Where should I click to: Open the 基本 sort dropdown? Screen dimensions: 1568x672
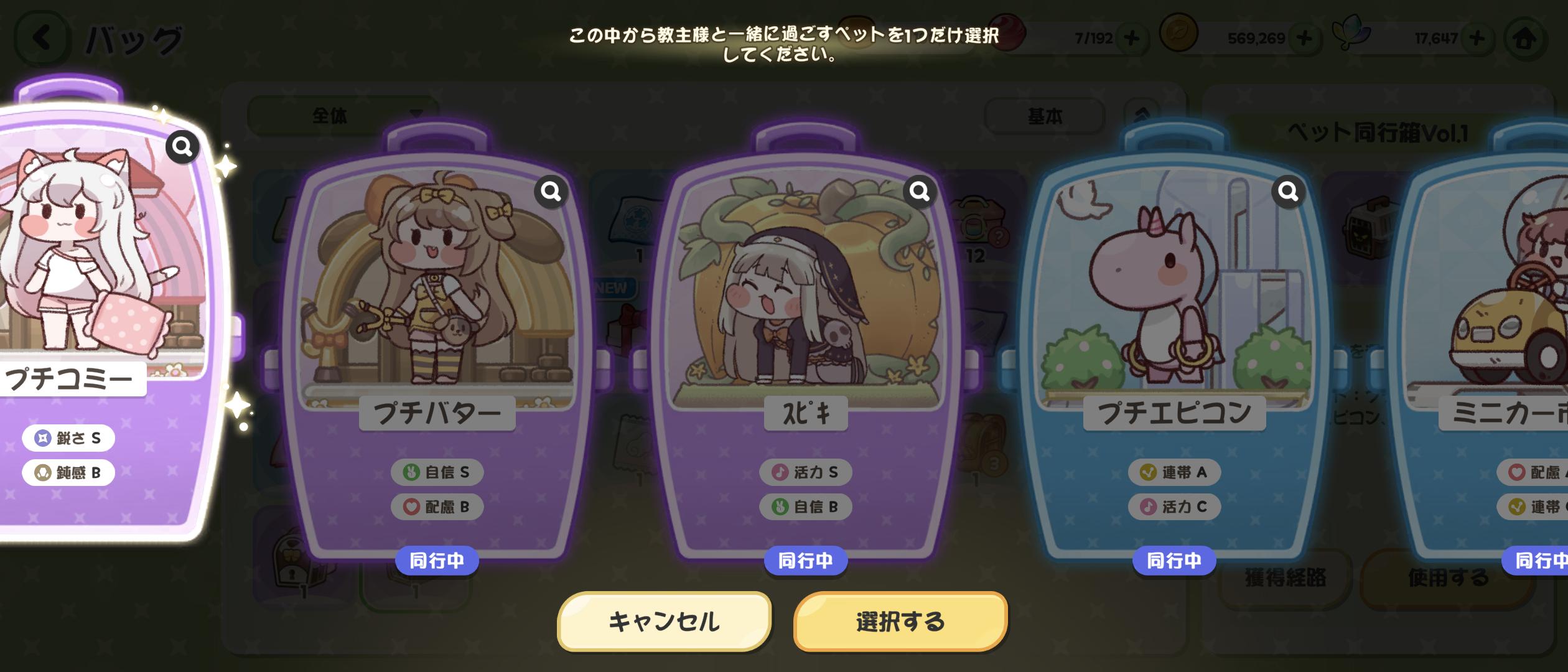pos(1045,116)
